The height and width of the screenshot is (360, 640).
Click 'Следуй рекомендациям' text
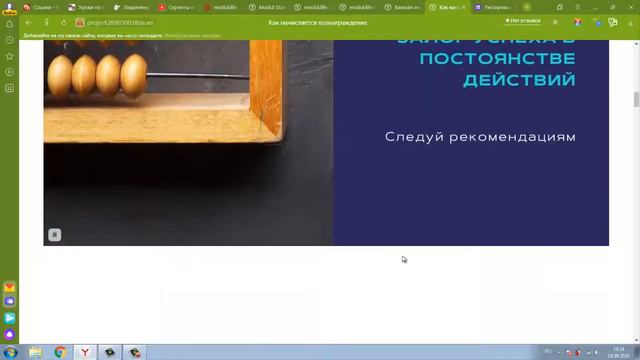(x=480, y=137)
